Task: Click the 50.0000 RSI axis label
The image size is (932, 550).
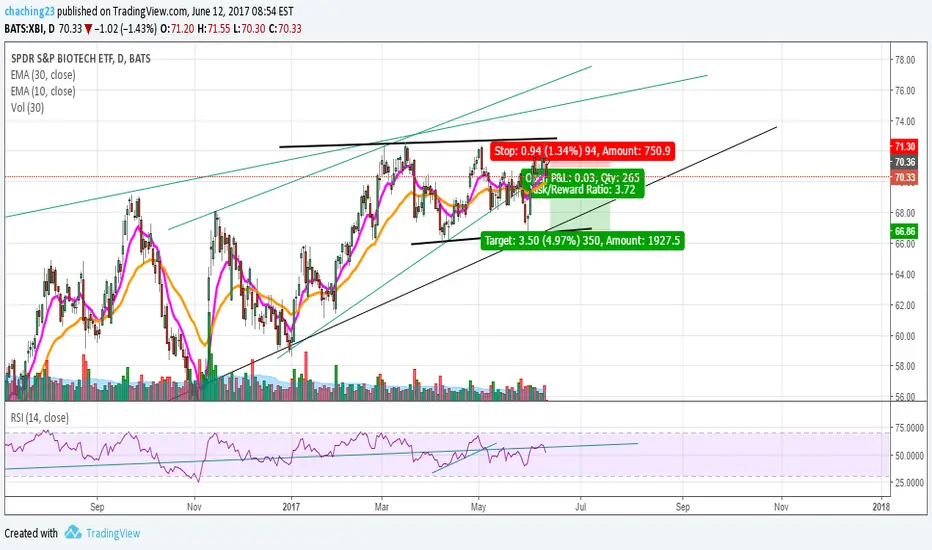Action: (x=909, y=455)
